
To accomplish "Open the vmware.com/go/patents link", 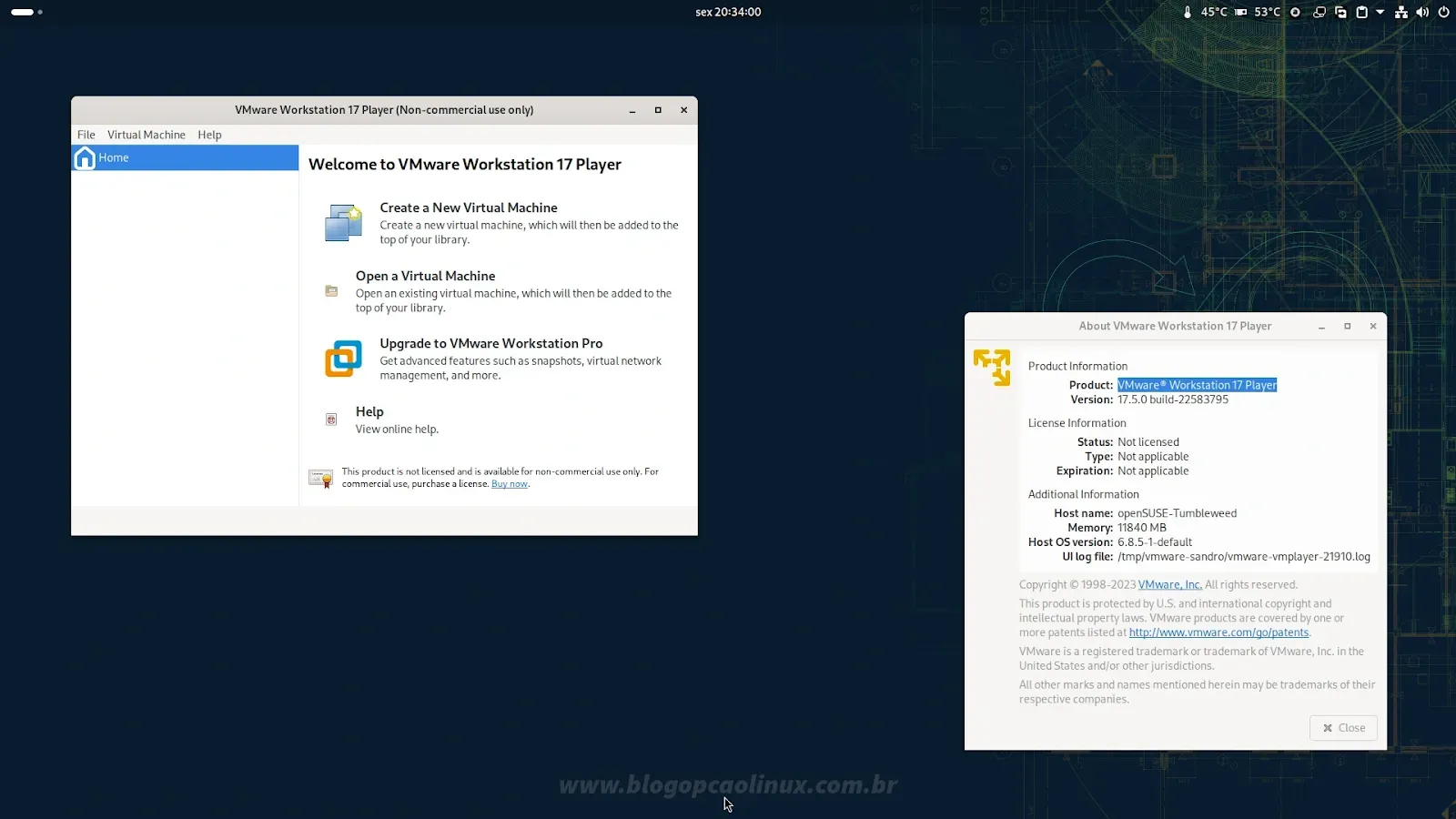I will pyautogui.click(x=1218, y=632).
